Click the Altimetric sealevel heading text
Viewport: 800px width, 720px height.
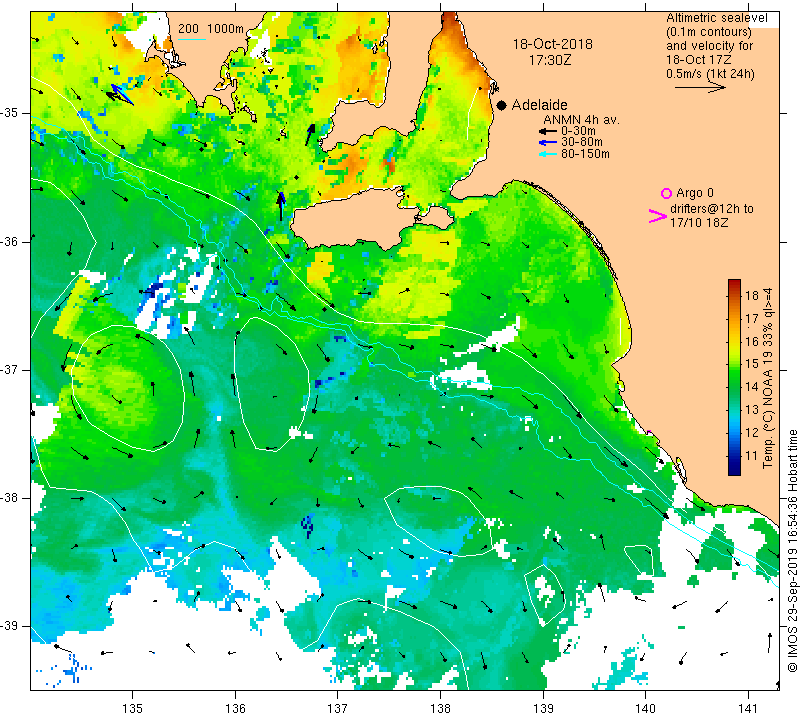point(716,18)
